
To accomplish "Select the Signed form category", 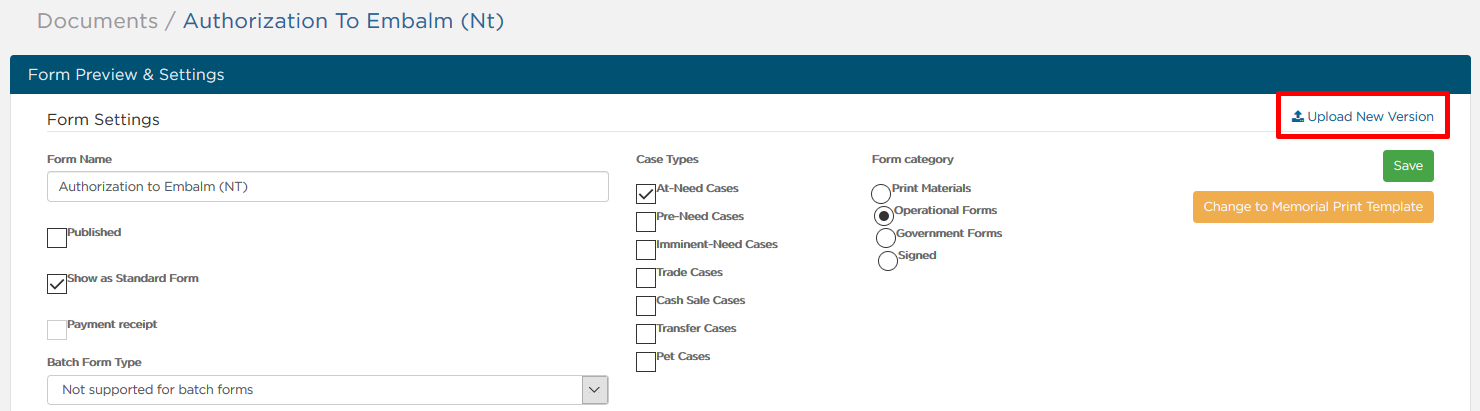I will point(888,261).
